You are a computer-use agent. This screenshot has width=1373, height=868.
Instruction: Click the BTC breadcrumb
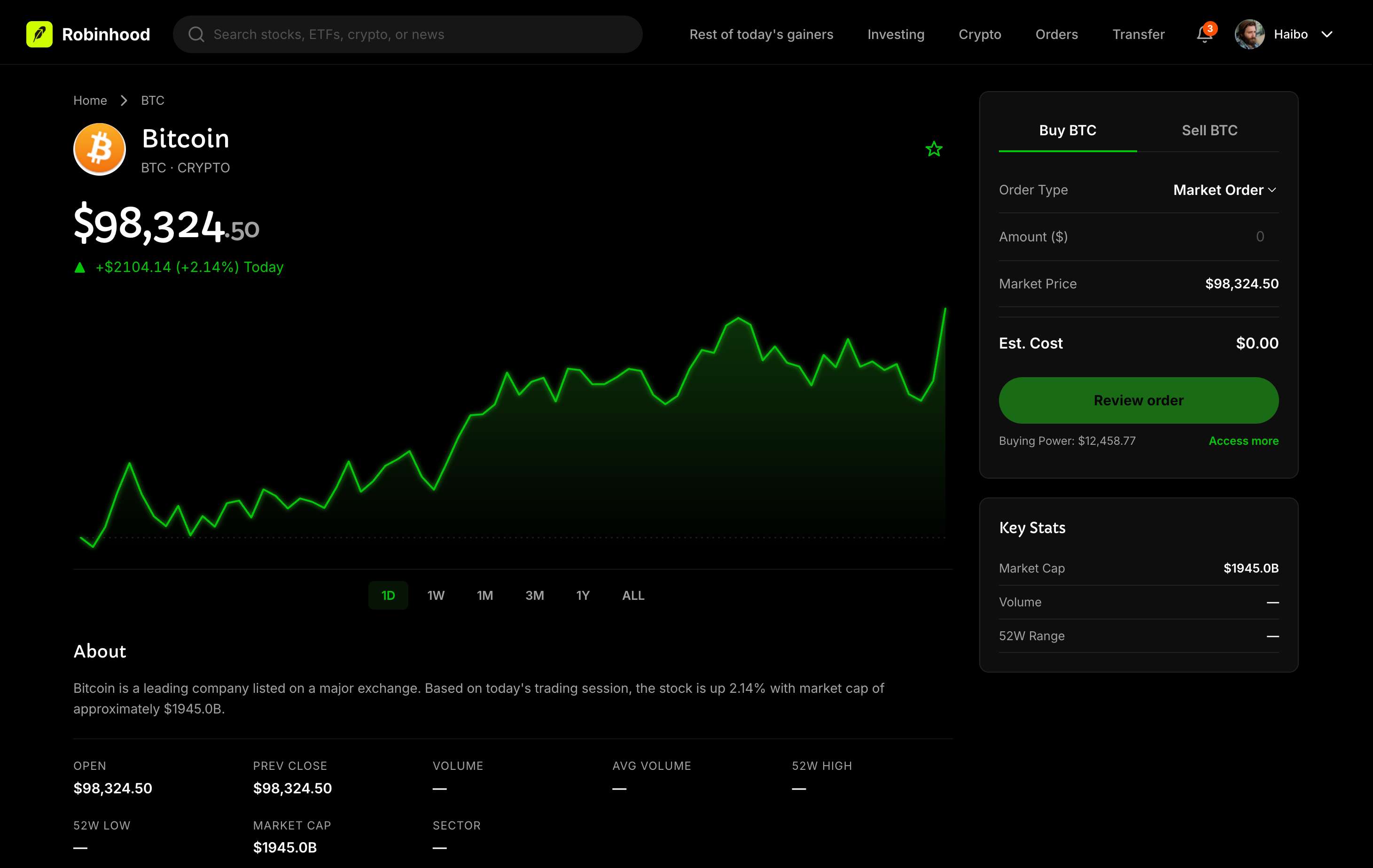point(153,101)
